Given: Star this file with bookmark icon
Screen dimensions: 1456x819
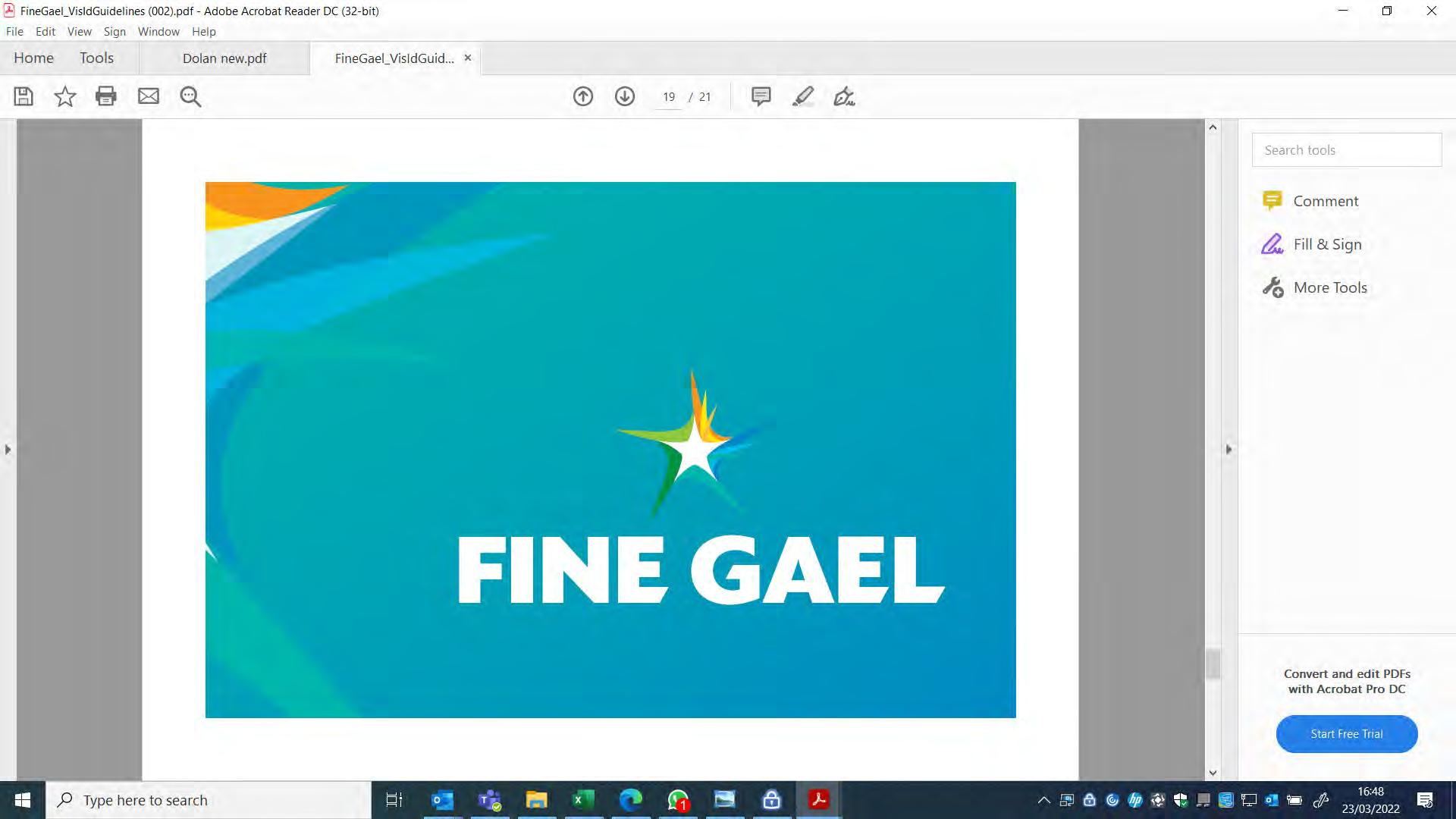Looking at the screenshot, I should click(65, 96).
